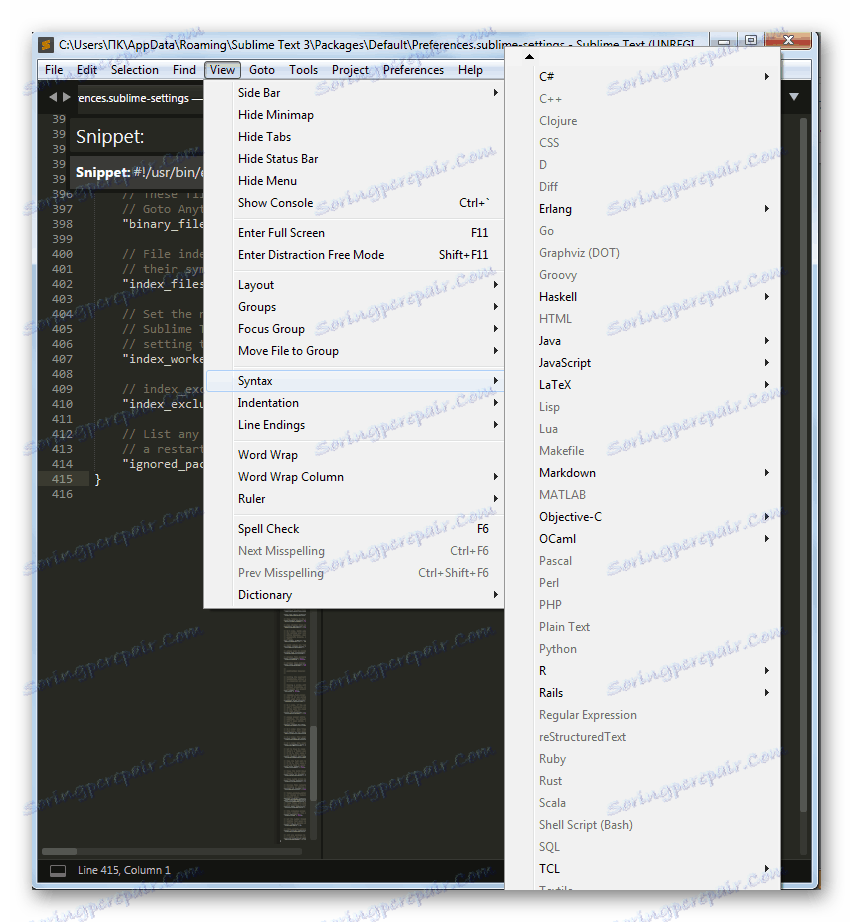Viewport: 853px width, 922px height.
Task: Enable Word Wrap
Action: coord(266,454)
